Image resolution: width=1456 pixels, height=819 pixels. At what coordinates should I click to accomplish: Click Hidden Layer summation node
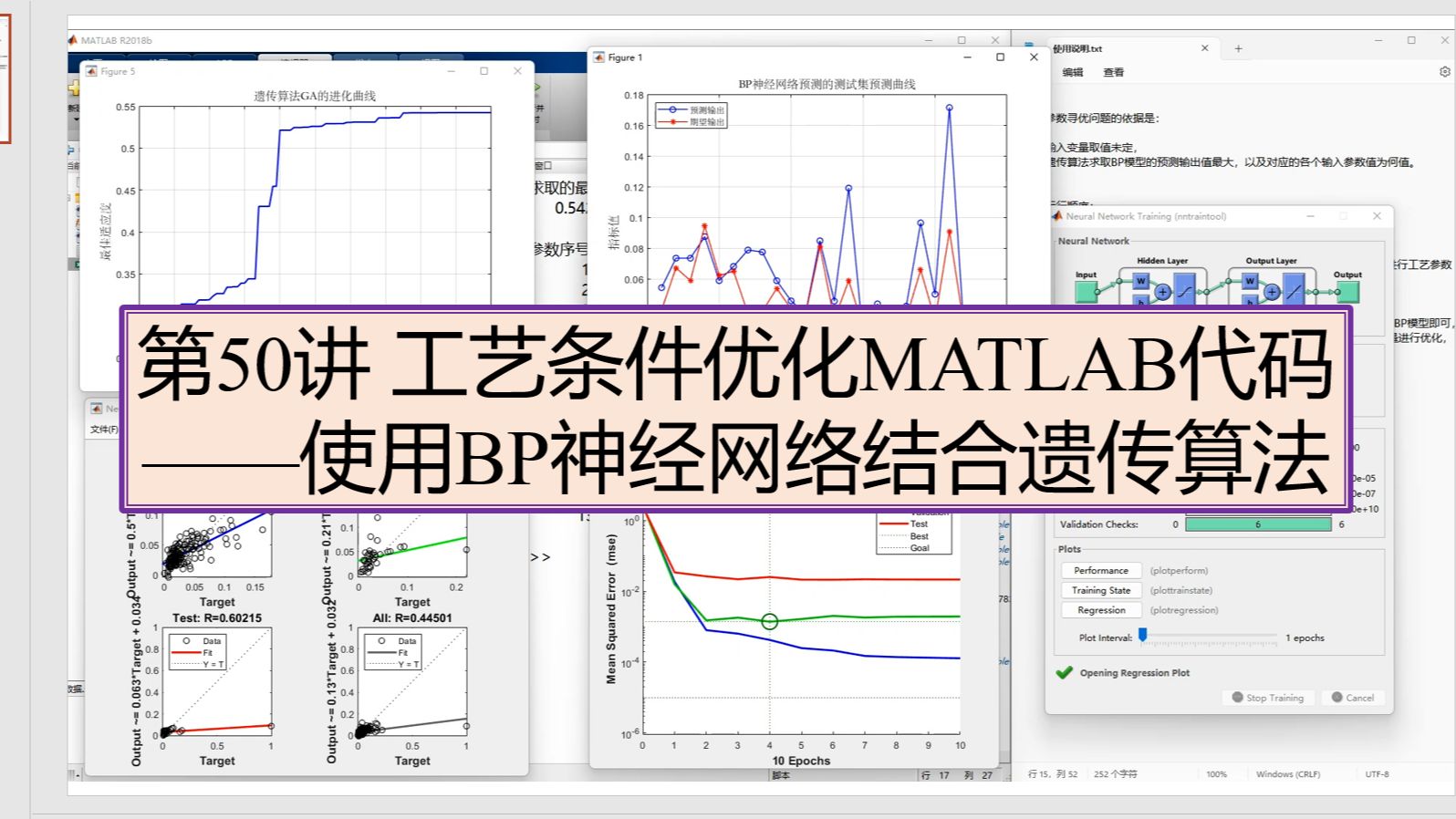point(1163,293)
